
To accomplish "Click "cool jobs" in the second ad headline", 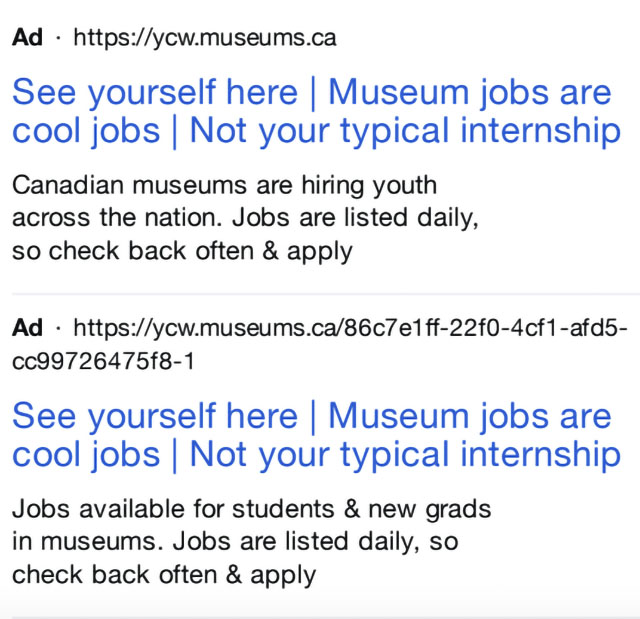I will click(86, 455).
